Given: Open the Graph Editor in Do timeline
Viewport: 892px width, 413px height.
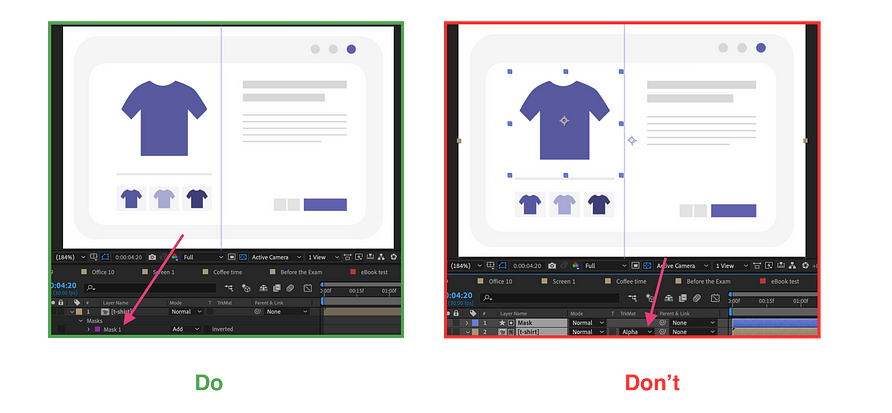Looking at the screenshot, I should 308,288.
